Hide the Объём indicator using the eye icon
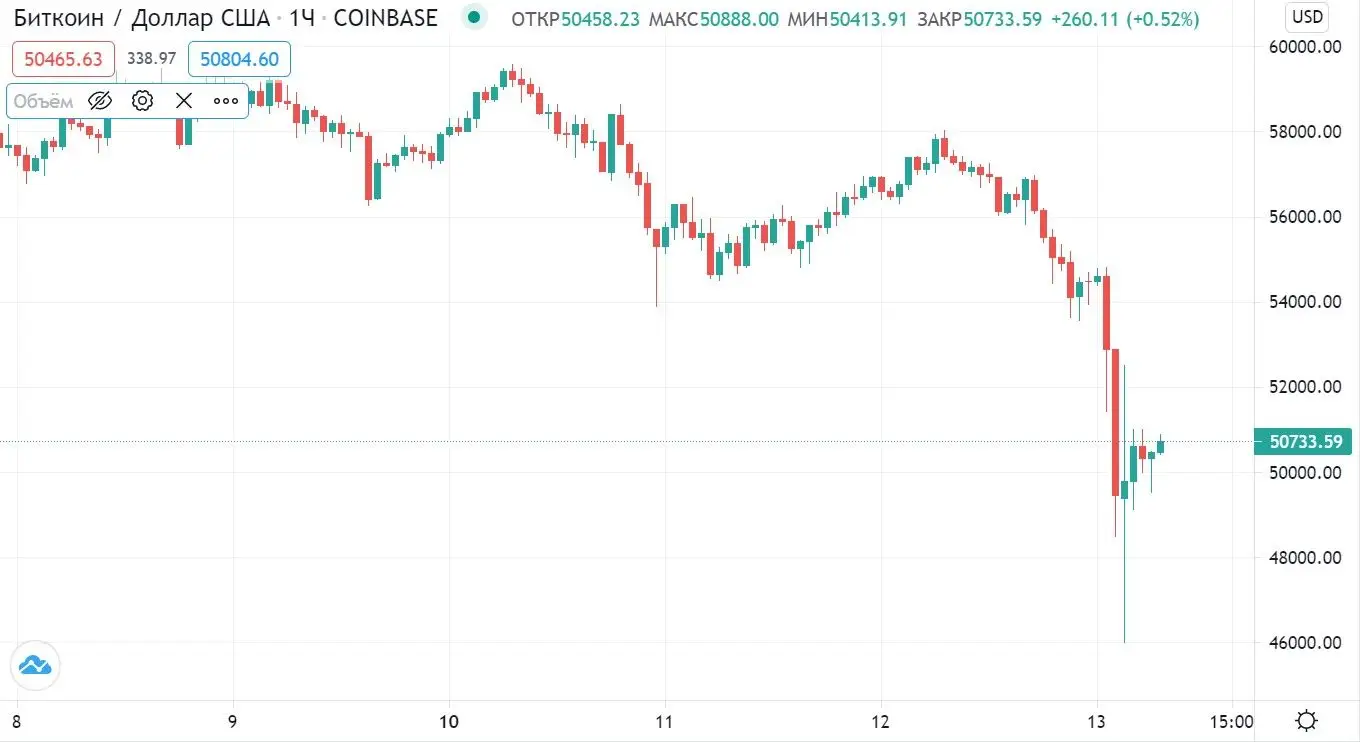This screenshot has width=1360, height=742. coord(99,100)
